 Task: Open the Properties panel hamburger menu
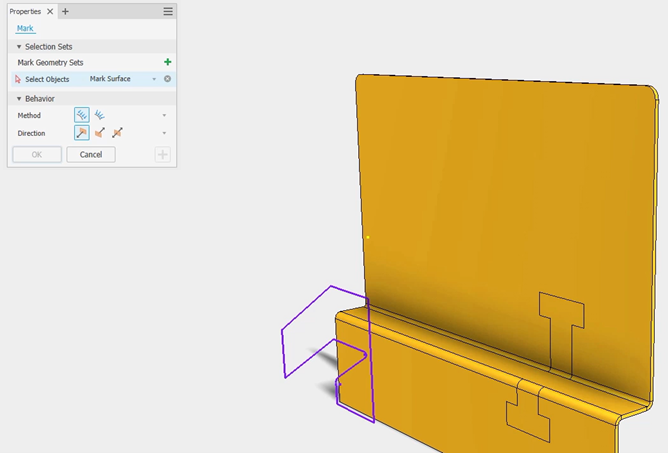coord(168,12)
